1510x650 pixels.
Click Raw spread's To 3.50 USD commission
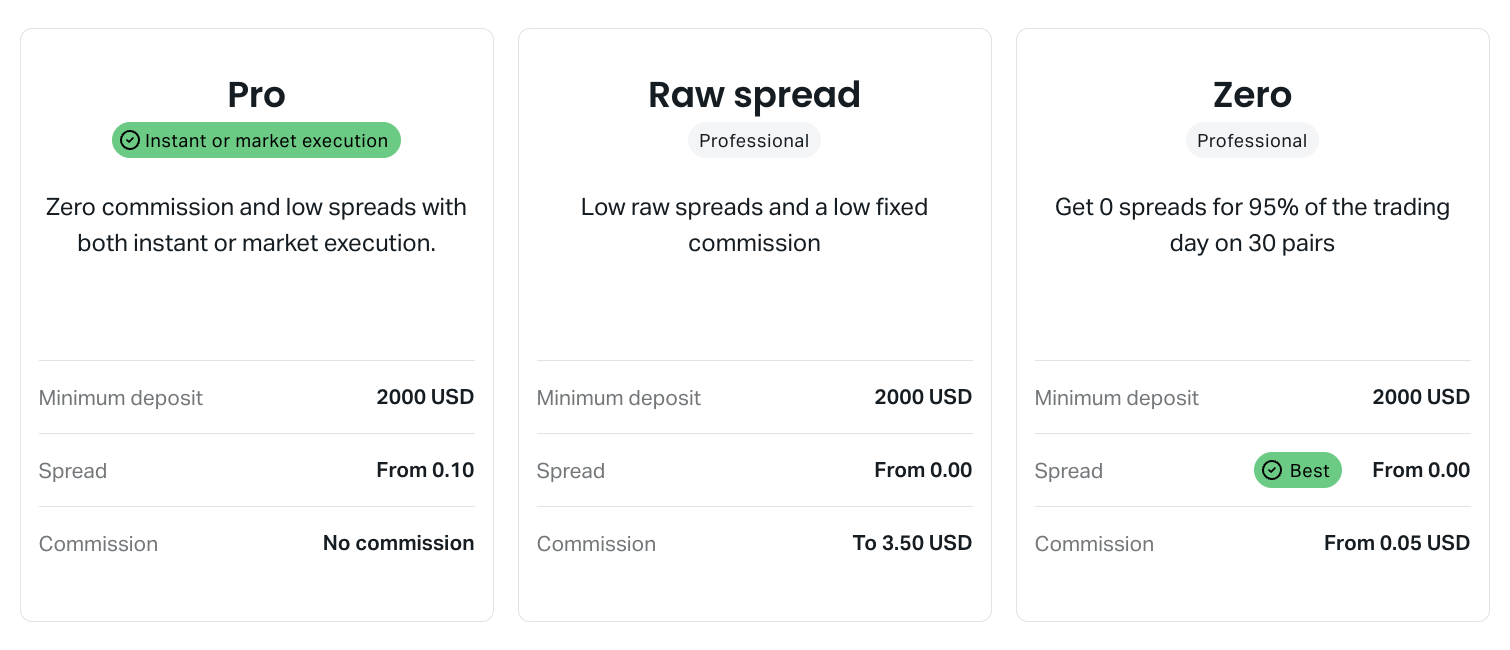[912, 543]
